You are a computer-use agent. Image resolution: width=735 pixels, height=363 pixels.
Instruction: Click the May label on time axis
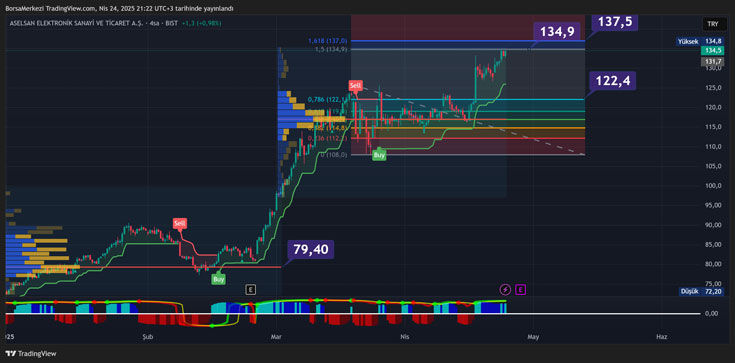[x=532, y=337]
